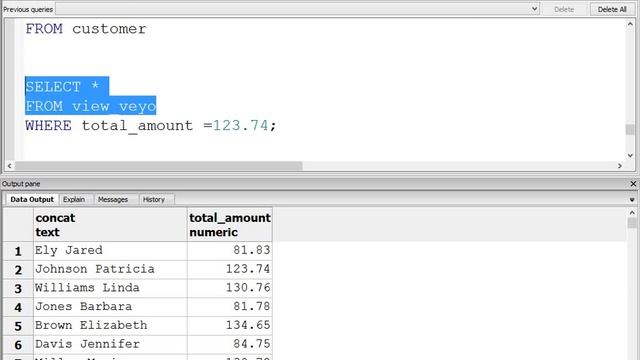Click the editor horizontal scrollbar thumb

(x=158, y=166)
